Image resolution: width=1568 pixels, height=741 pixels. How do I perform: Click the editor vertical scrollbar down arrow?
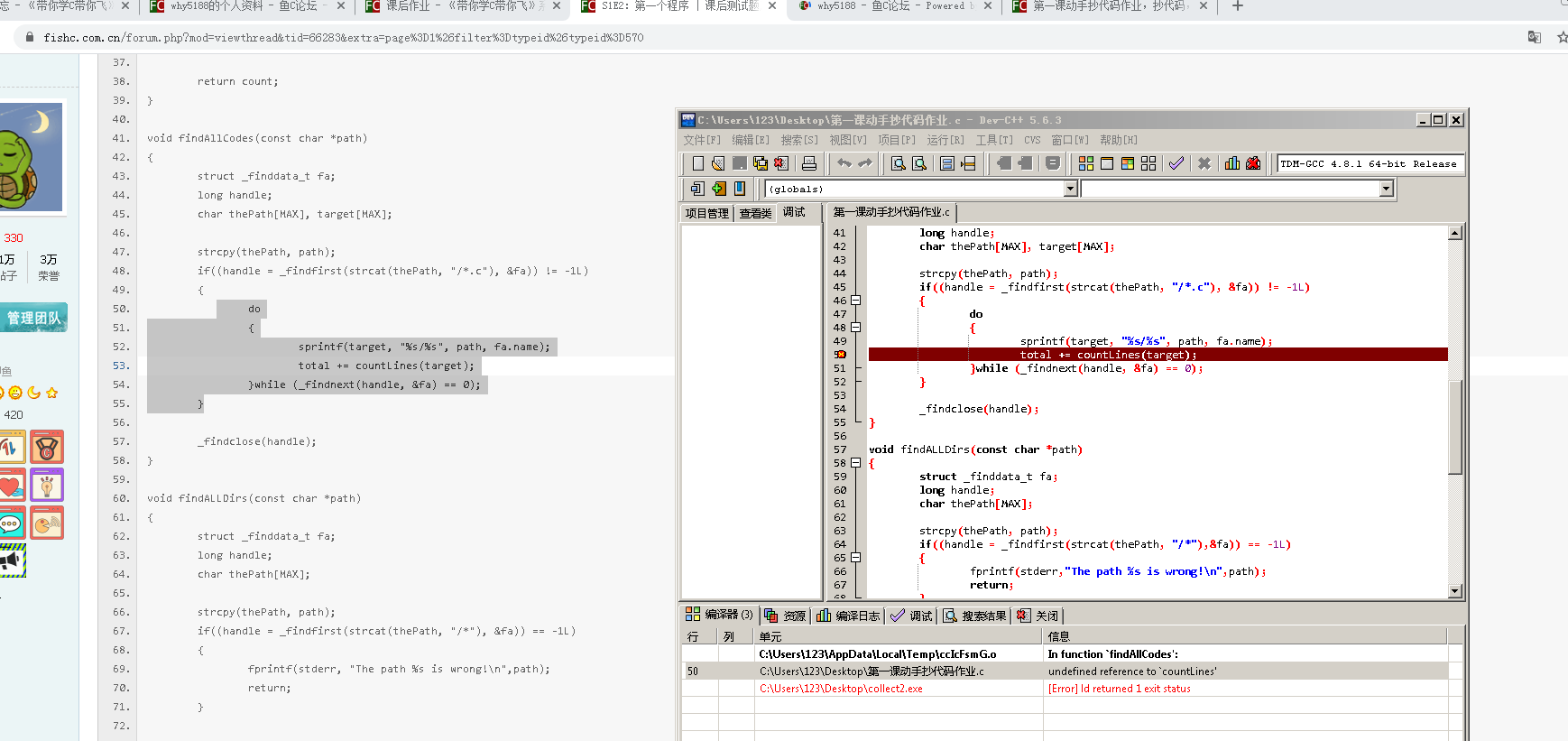pos(1454,591)
